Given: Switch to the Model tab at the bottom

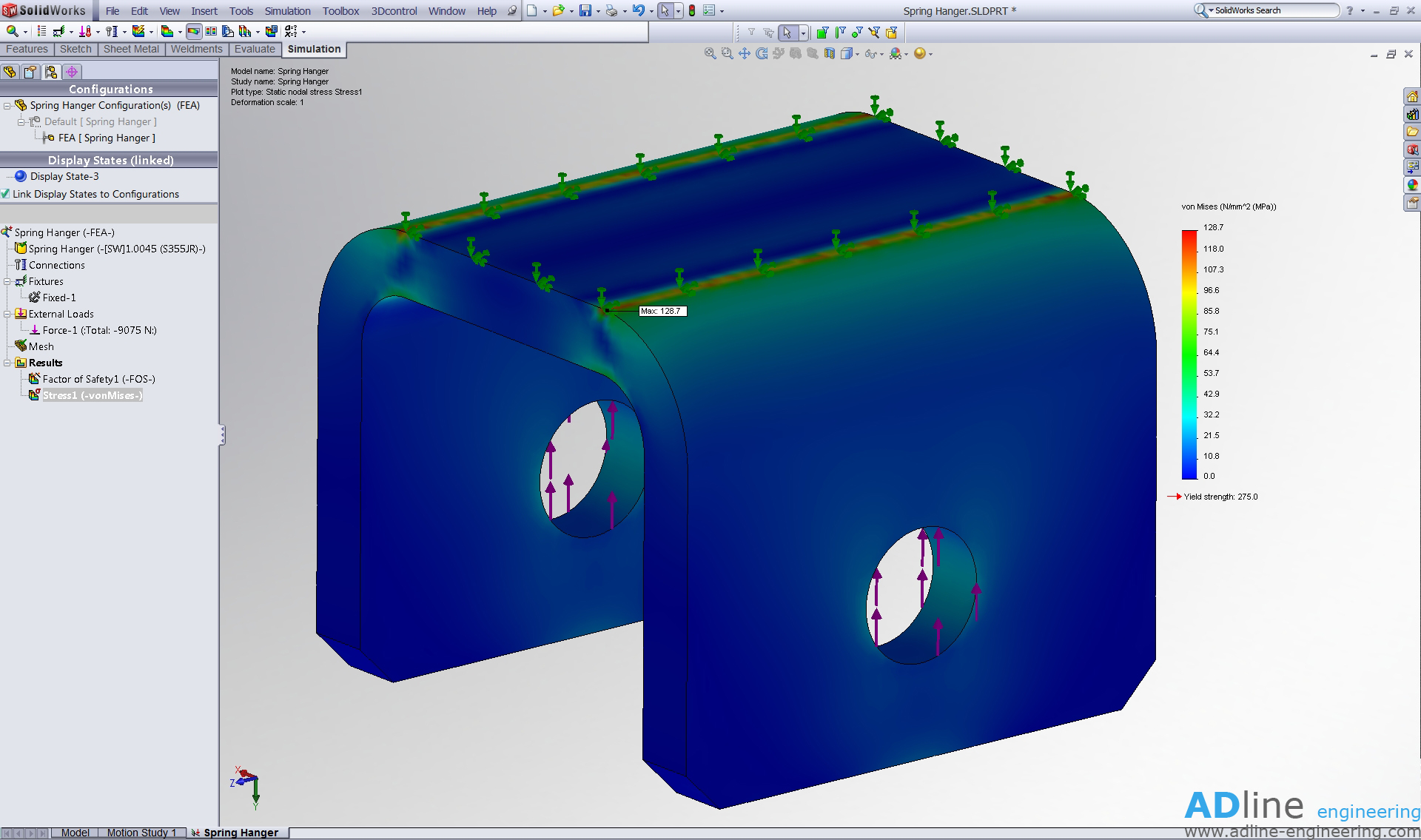Looking at the screenshot, I should pyautogui.click(x=75, y=833).
